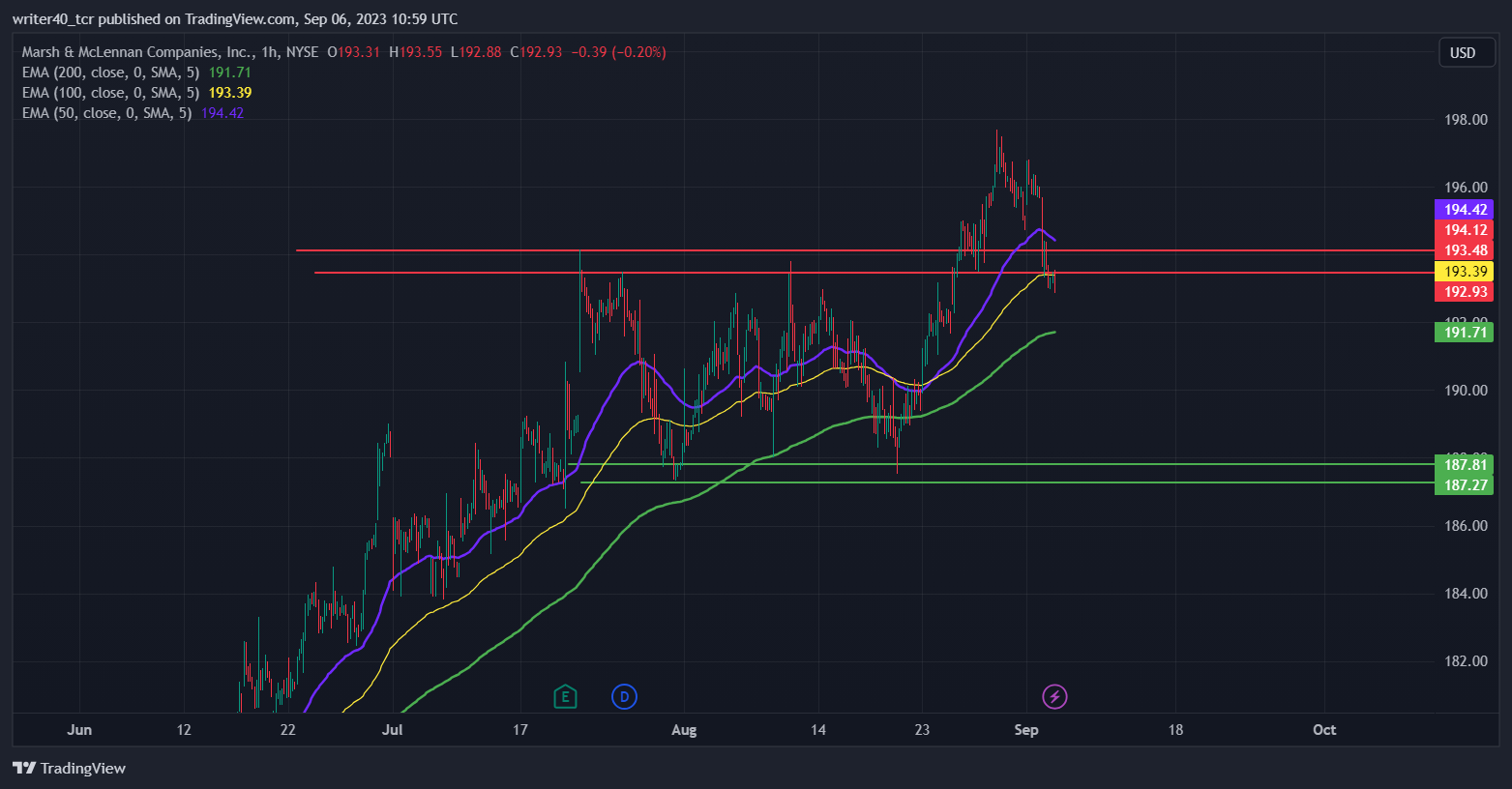Click the red 194.12 price axis label
The image size is (1512, 789).
pyautogui.click(x=1465, y=230)
